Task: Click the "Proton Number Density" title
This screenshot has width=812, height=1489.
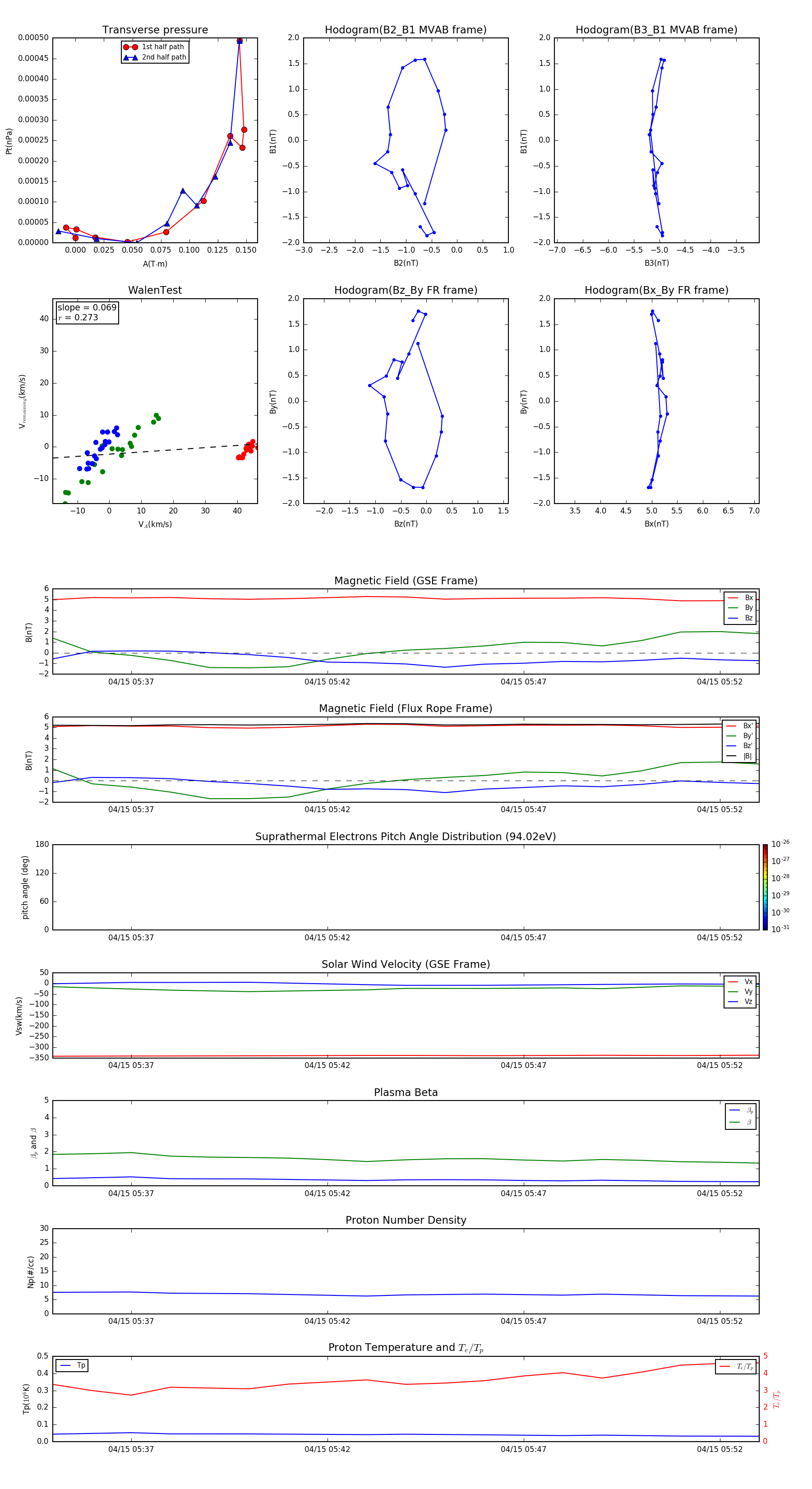Action: pos(406,1220)
